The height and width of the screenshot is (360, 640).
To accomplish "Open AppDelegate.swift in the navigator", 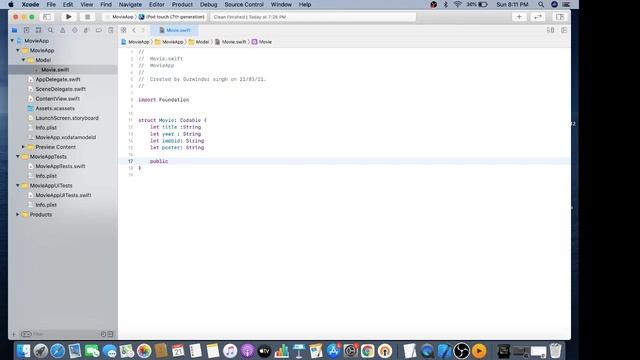I will point(58,80).
